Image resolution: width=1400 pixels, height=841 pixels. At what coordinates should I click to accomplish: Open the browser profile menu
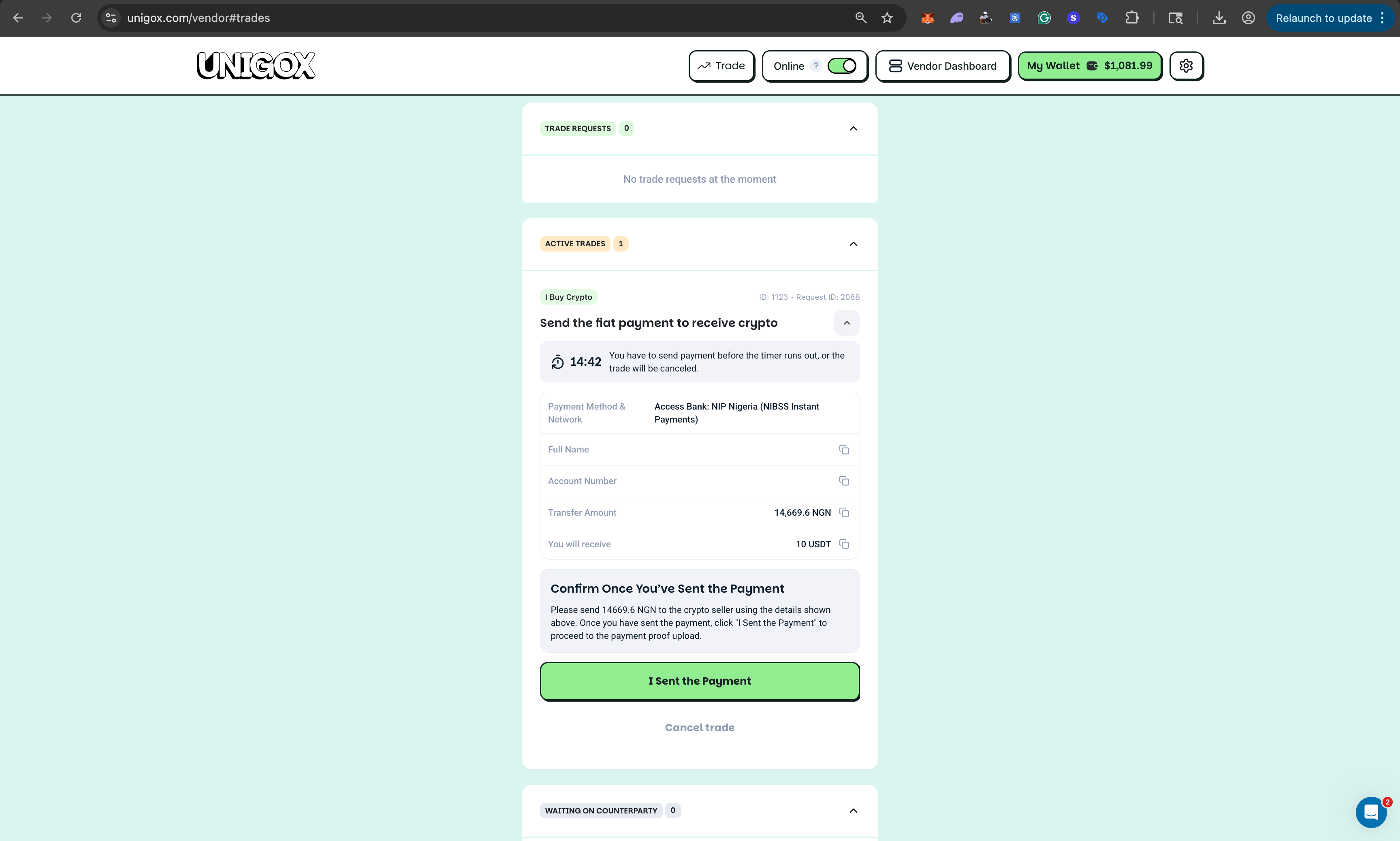(x=1248, y=18)
